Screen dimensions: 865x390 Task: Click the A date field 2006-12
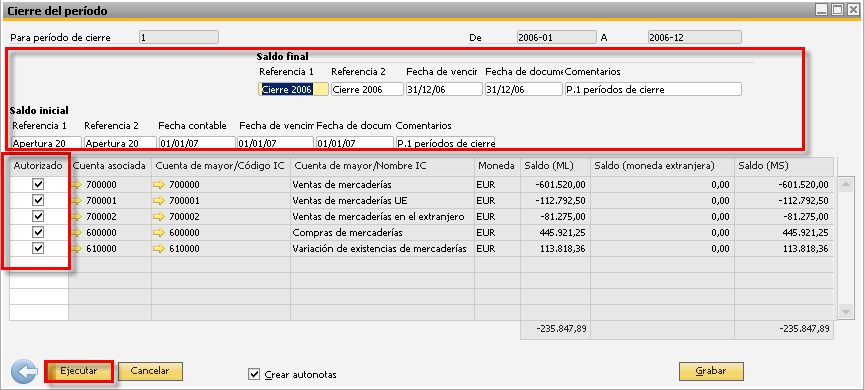tap(695, 38)
